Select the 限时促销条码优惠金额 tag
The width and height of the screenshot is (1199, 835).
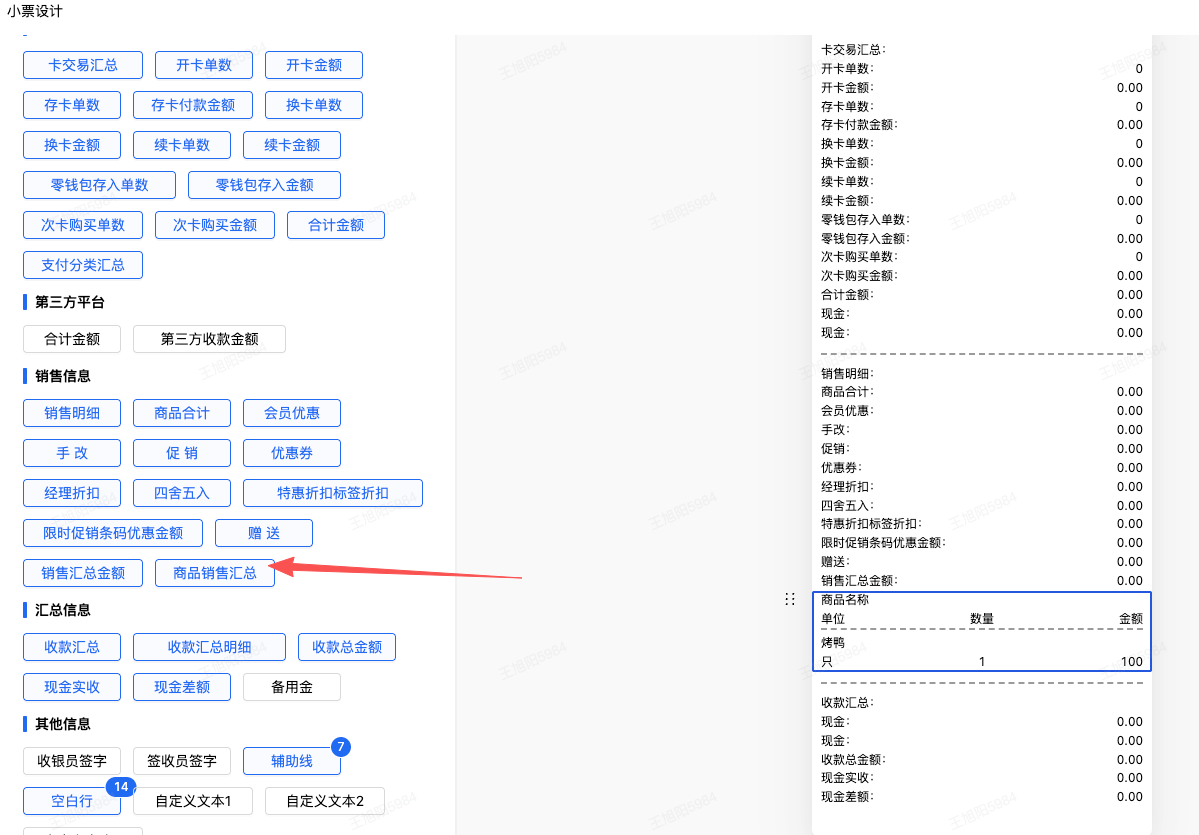coord(113,533)
